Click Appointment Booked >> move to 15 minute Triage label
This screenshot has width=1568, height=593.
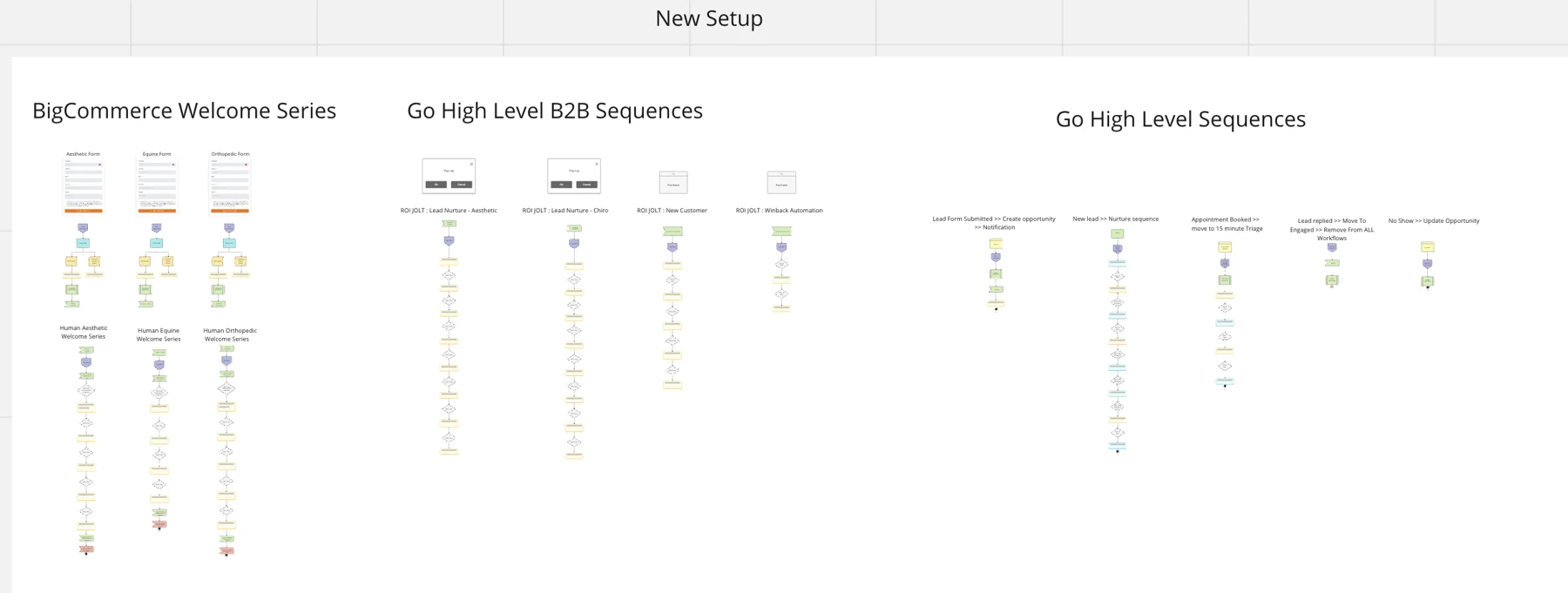(1227, 224)
